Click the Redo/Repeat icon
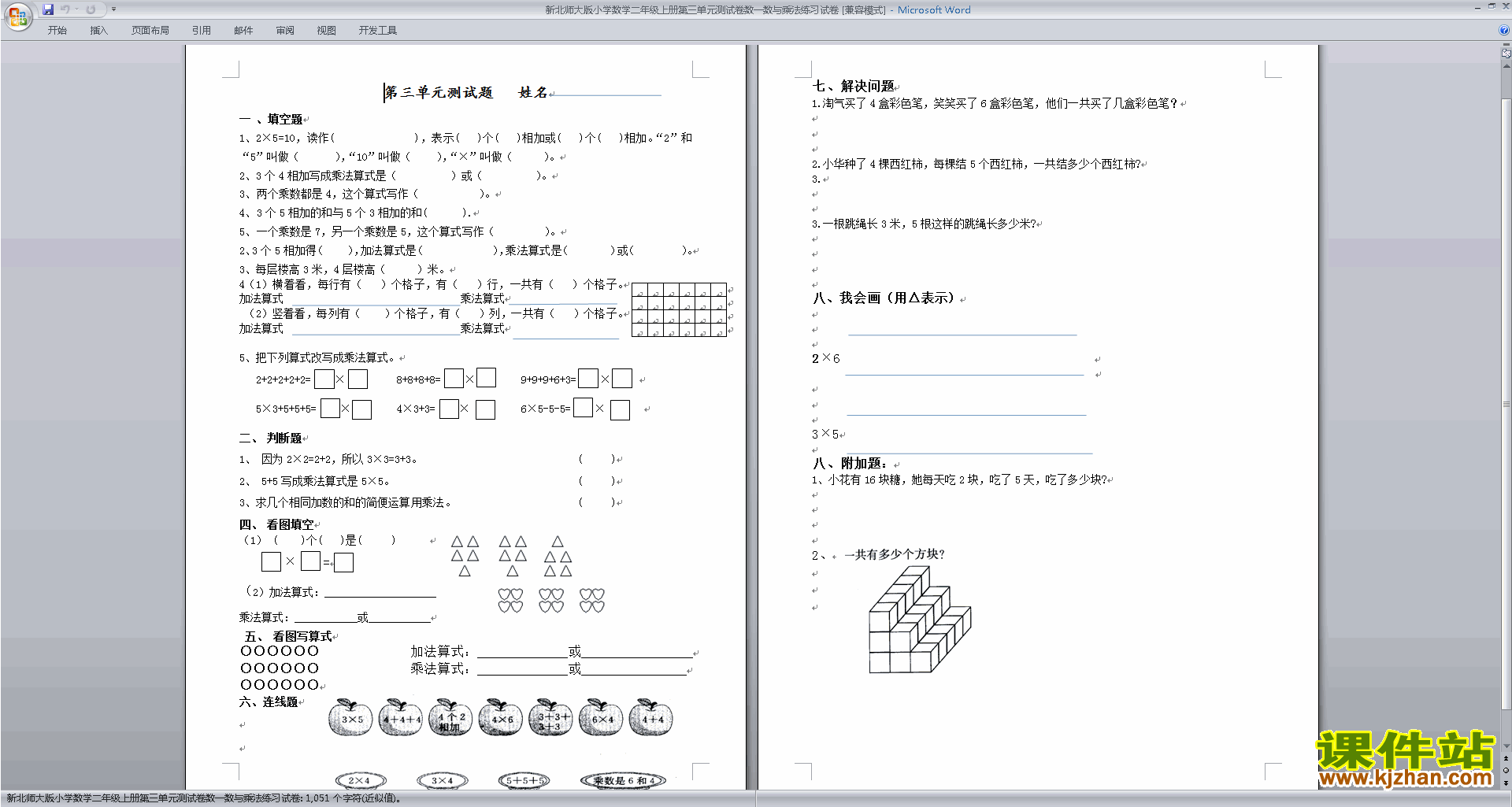This screenshot has width=1512, height=807. (91, 9)
